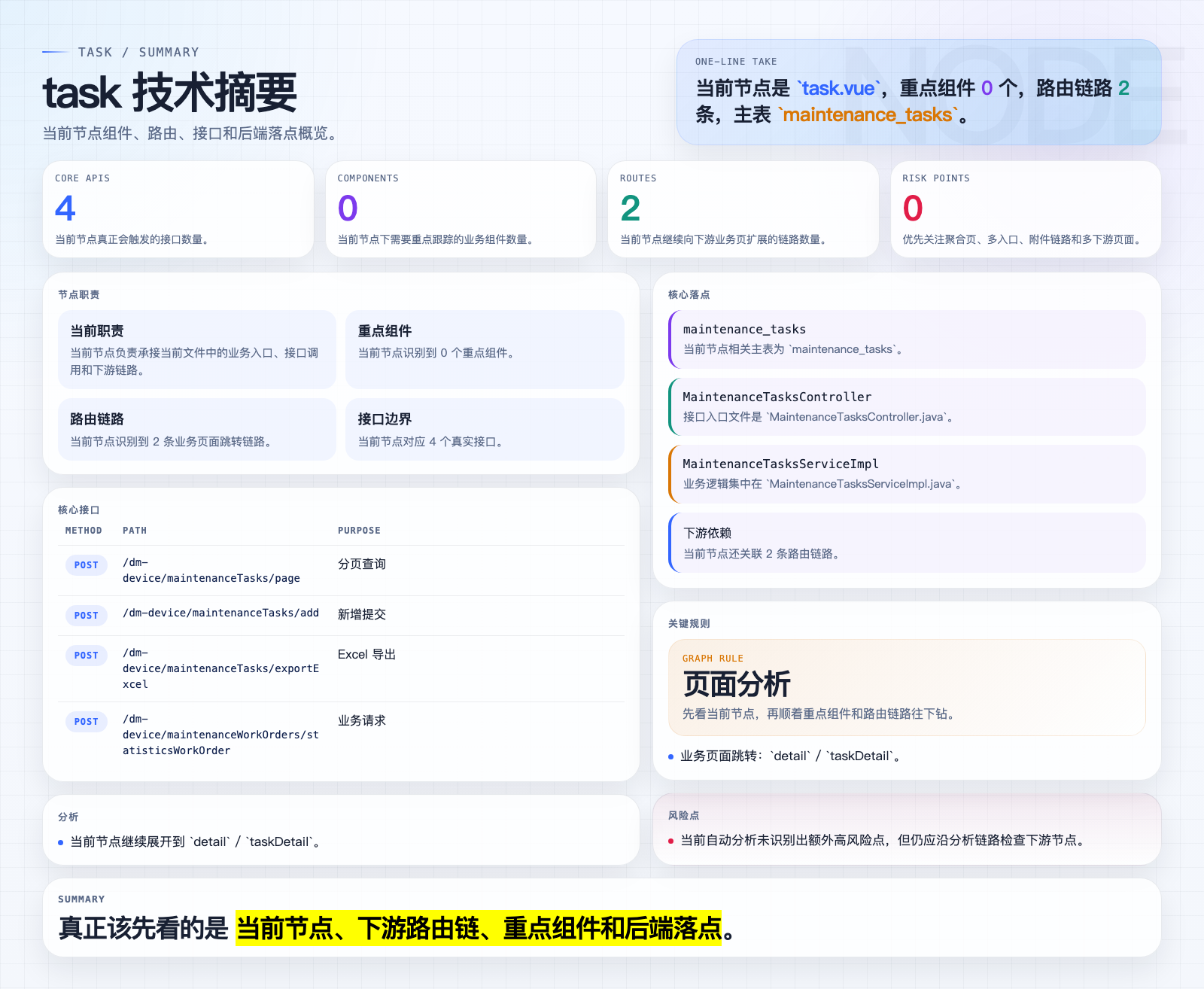Click the SUMMARY label at bottom
Viewport: 1204px width, 989px height.
point(81,899)
